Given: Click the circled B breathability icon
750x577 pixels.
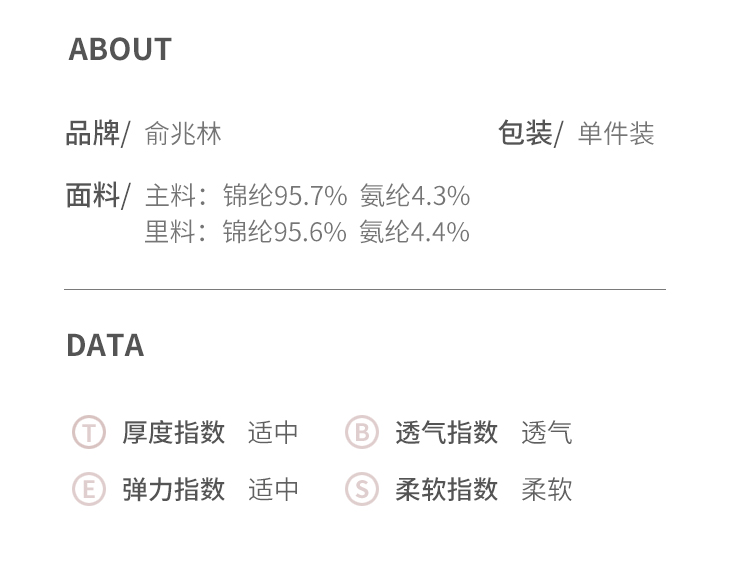Looking at the screenshot, I should pyautogui.click(x=362, y=432).
